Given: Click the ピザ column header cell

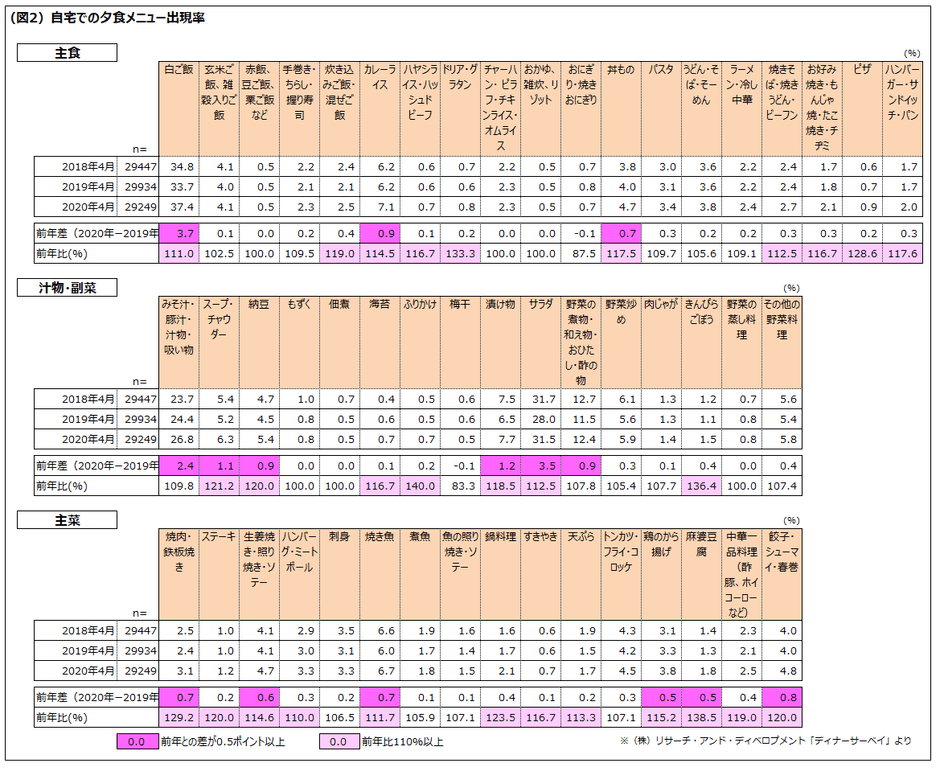Looking at the screenshot, I should click(862, 109).
